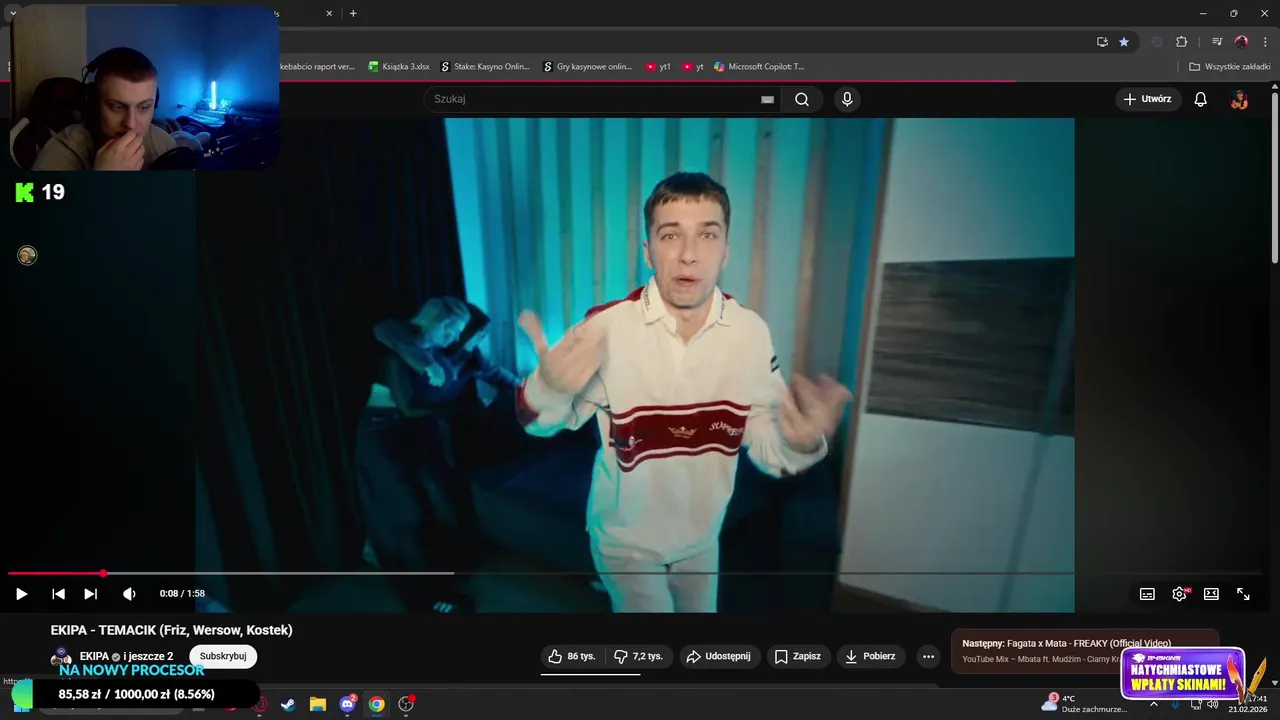
Task: Open Chrome three-dot main menu
Action: pos(1265,42)
